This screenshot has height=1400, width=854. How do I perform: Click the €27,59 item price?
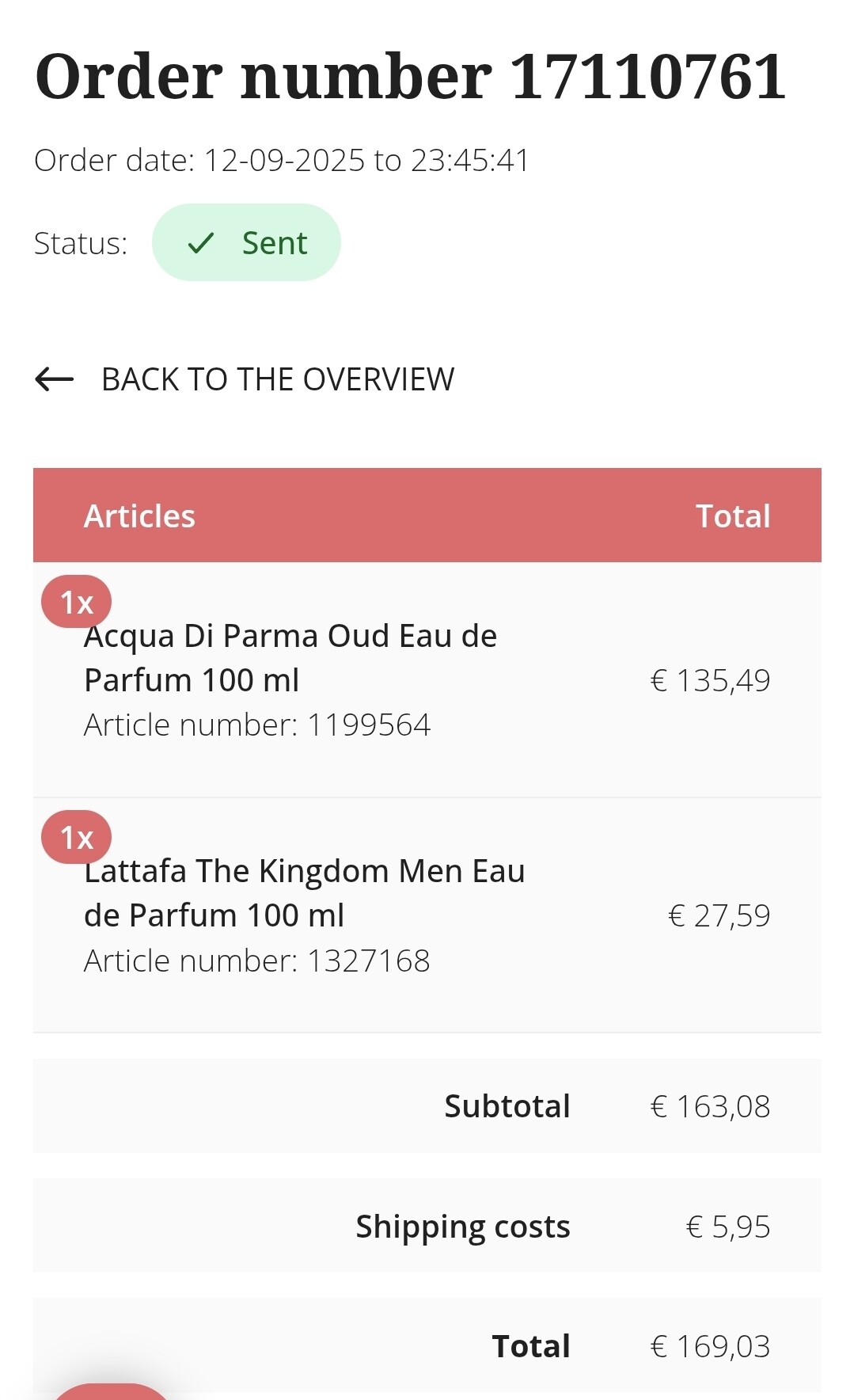point(719,915)
